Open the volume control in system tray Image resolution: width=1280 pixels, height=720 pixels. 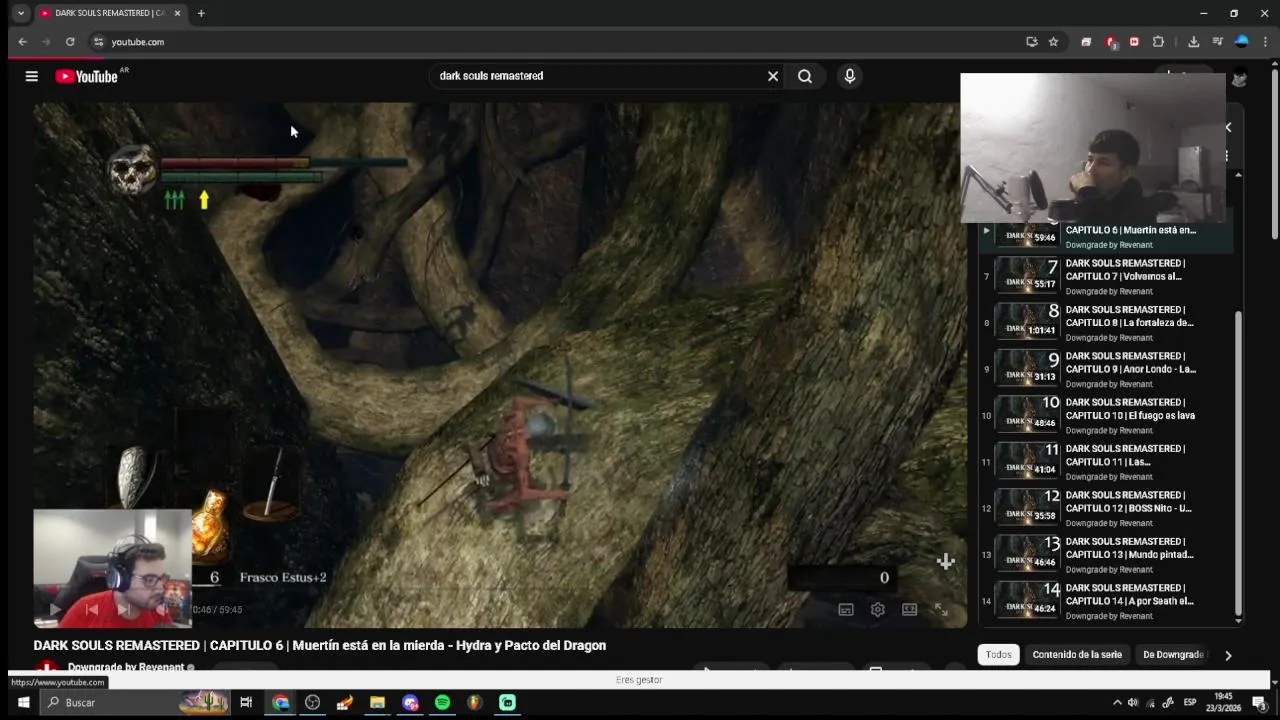point(1133,703)
